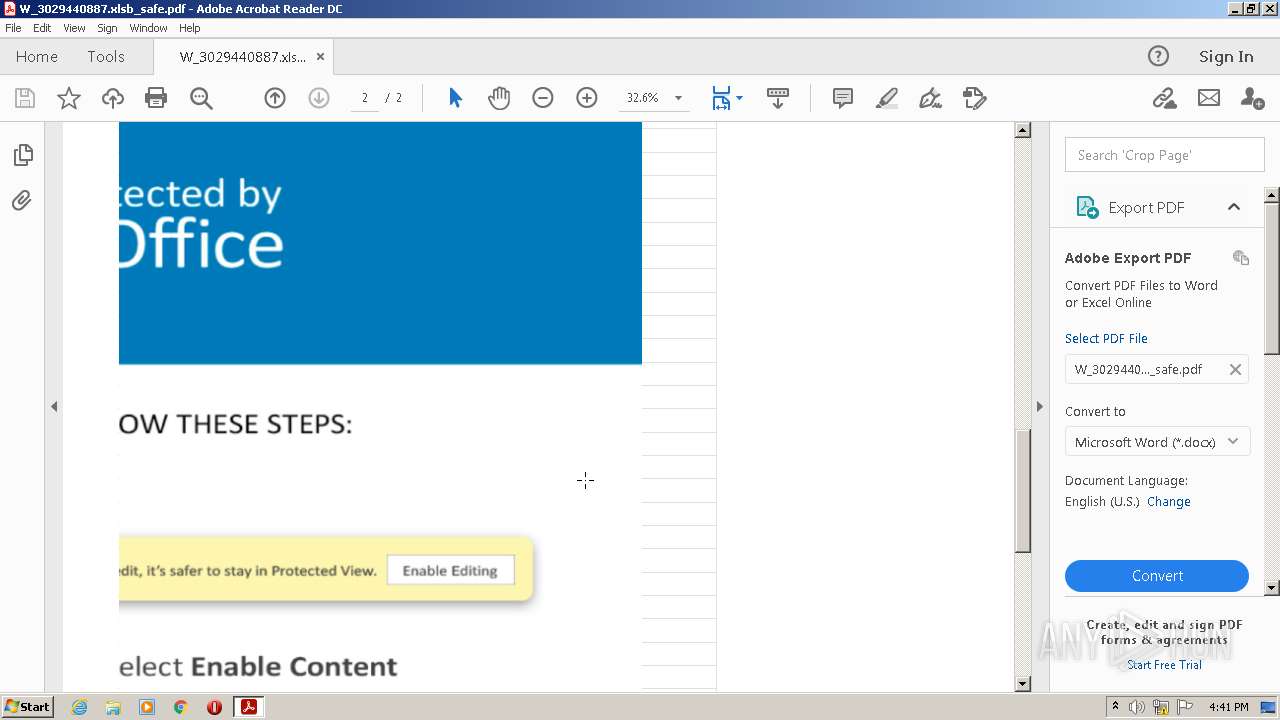
Task: Switch to the Home tab
Action: (x=37, y=57)
